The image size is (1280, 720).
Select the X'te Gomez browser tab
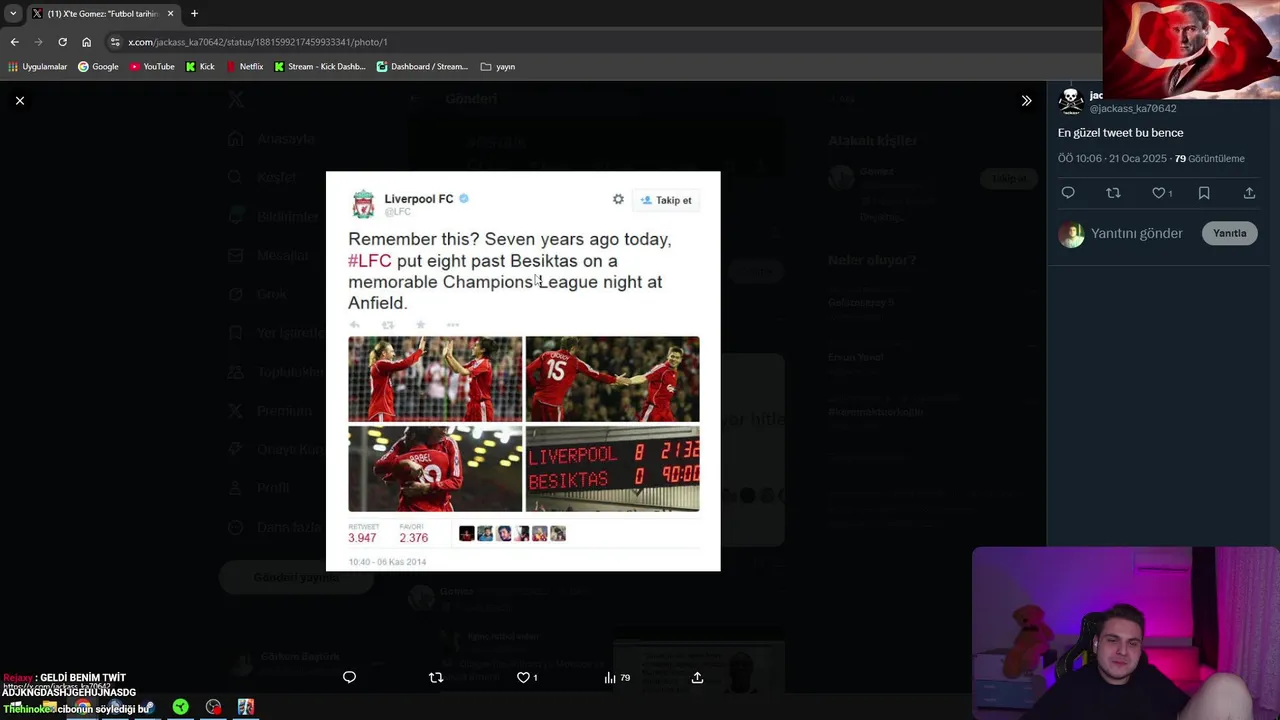(102, 14)
